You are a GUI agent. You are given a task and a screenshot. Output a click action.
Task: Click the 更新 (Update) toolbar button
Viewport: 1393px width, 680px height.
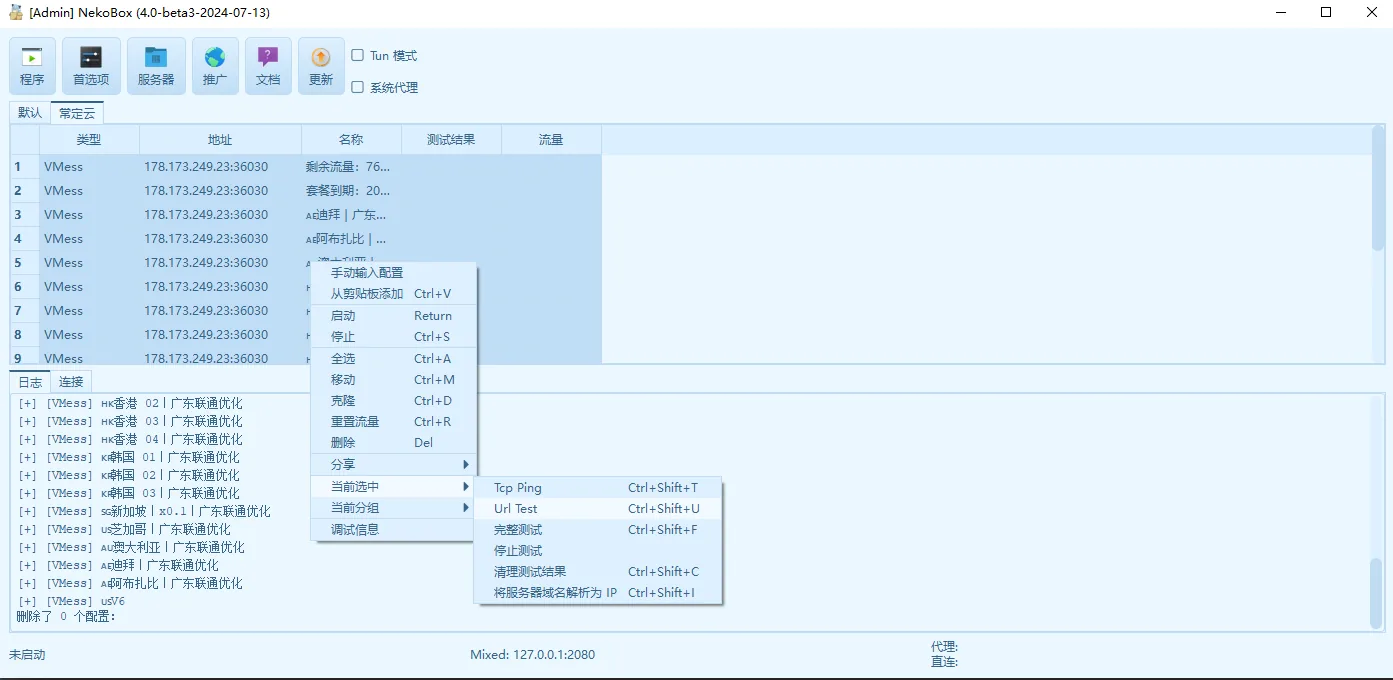[321, 66]
